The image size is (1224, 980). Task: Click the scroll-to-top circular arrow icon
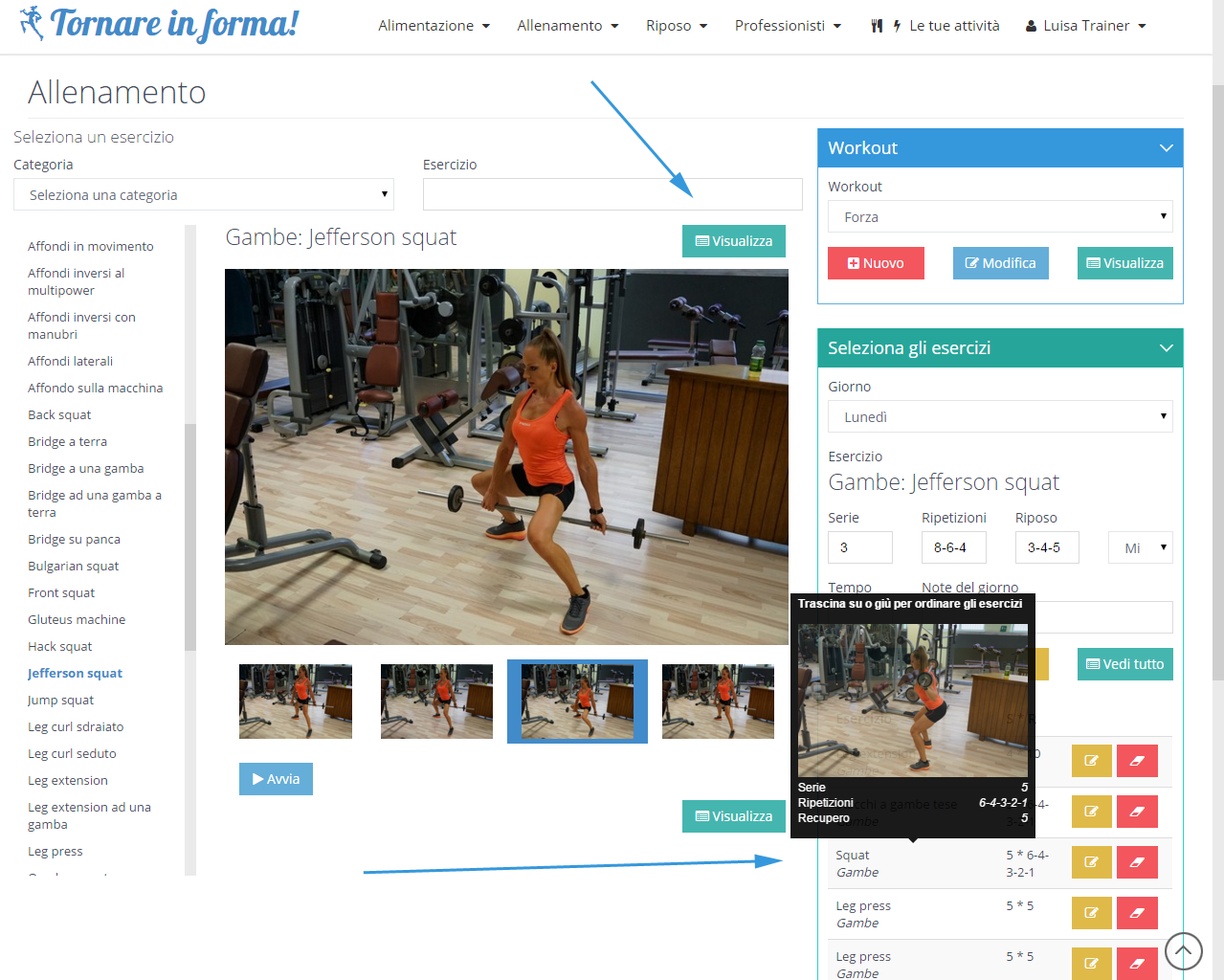click(1183, 950)
